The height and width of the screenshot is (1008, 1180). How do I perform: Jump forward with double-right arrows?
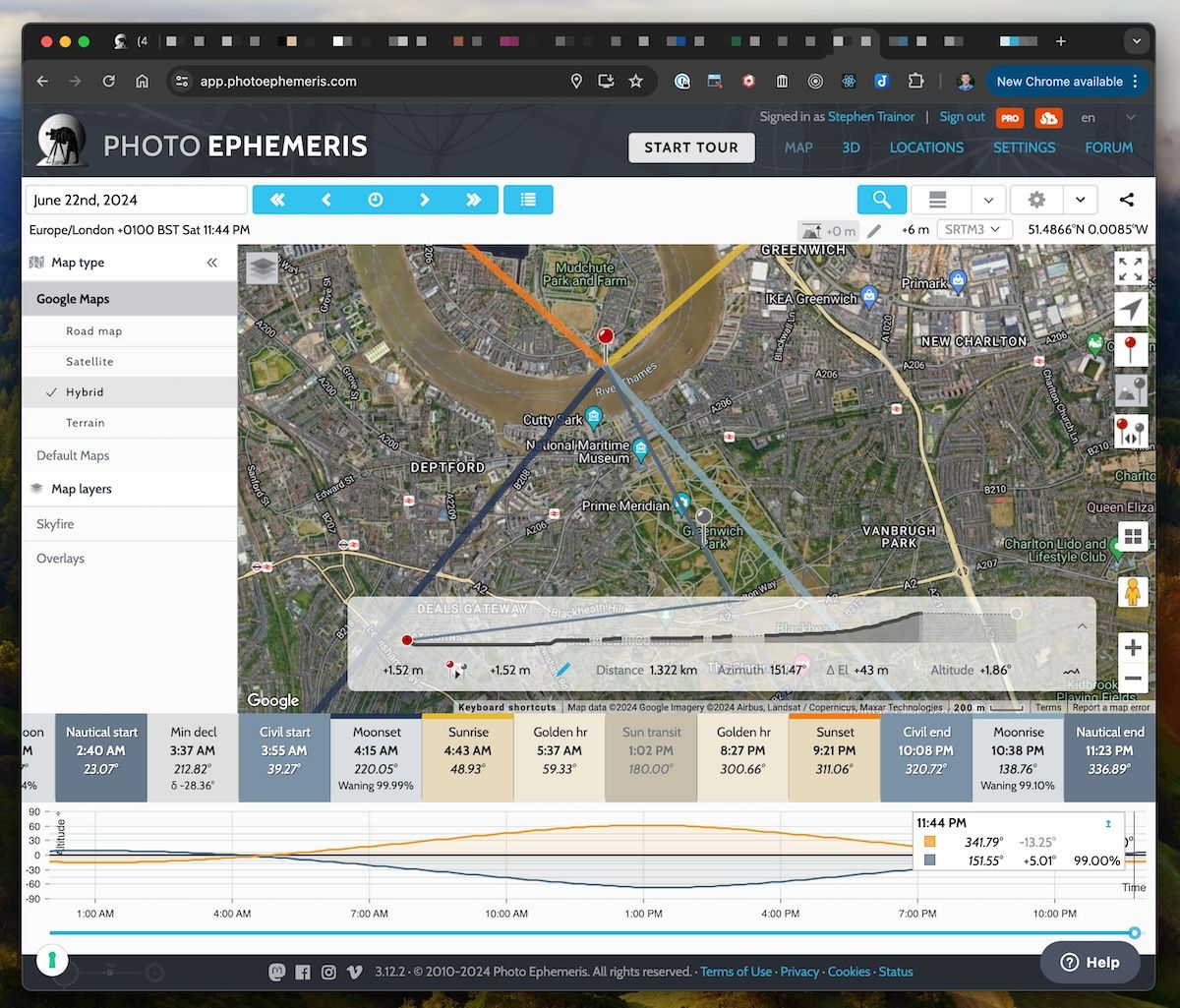[474, 200]
